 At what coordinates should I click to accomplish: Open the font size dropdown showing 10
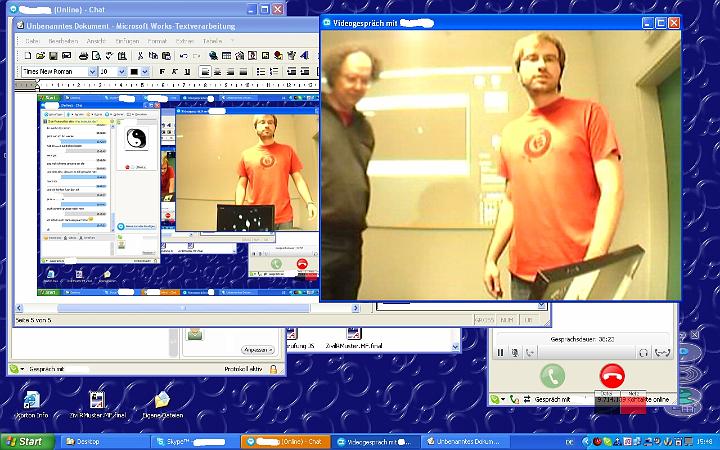pyautogui.click(x=122, y=72)
